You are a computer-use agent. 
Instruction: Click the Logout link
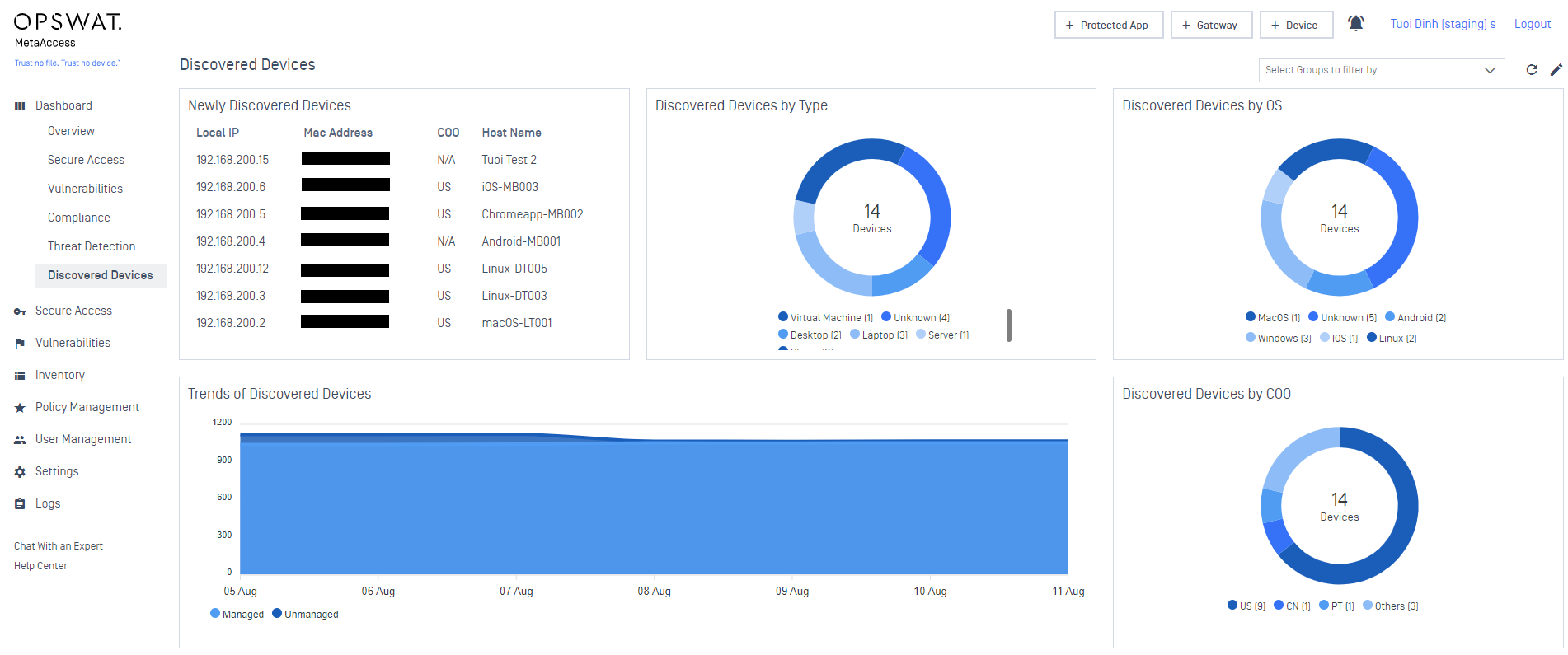[x=1533, y=24]
